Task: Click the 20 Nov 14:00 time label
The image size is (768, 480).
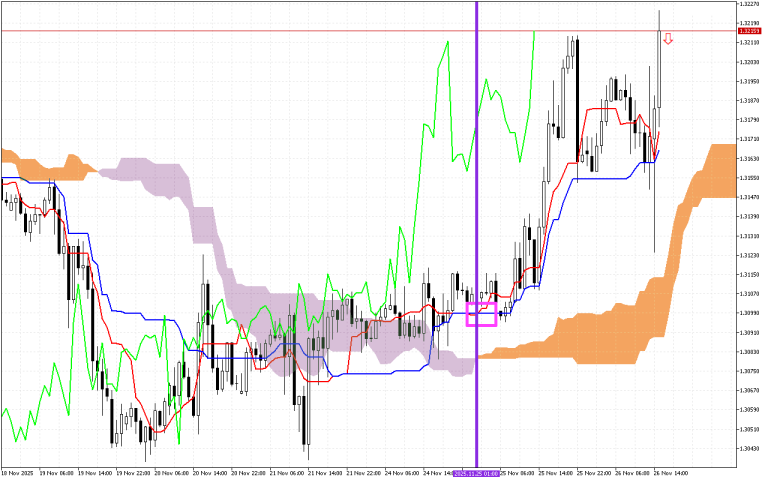Action: pos(210,474)
